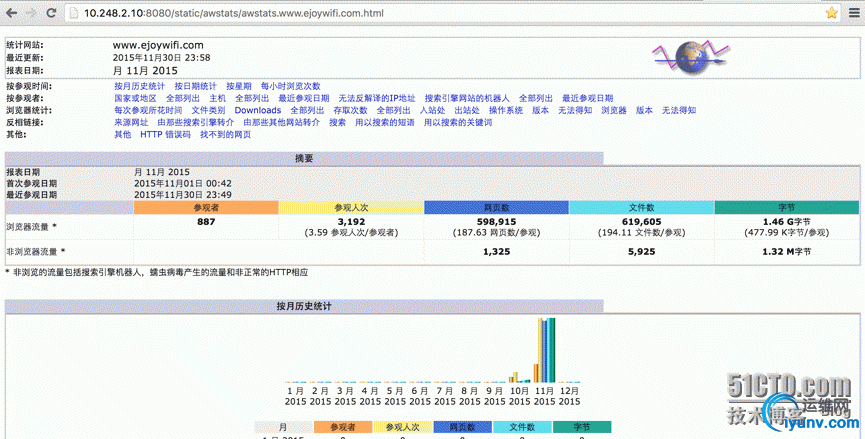
Task: Click 全部列出 link right after Downloads
Action: click(307, 110)
